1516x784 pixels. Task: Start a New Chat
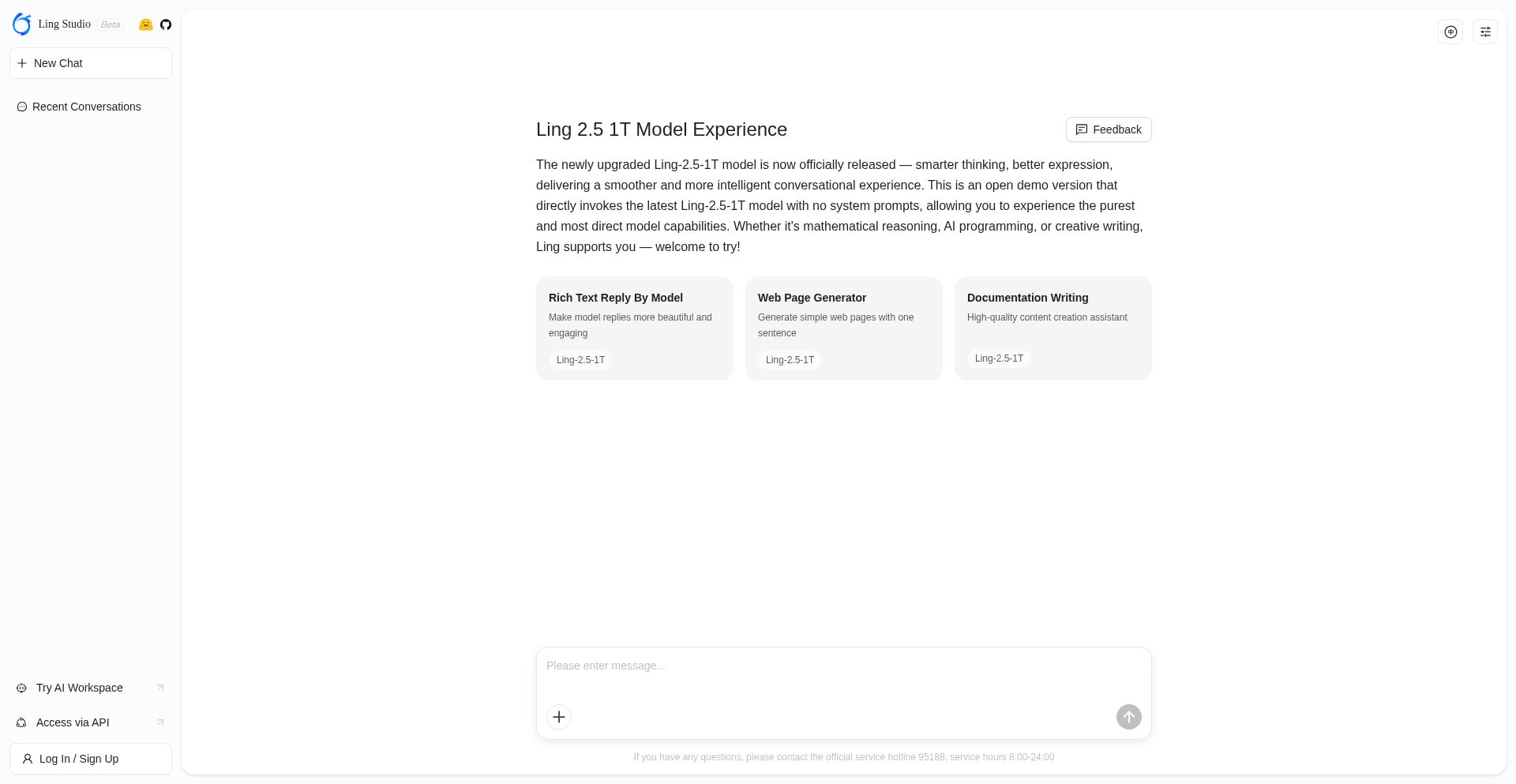(x=91, y=63)
